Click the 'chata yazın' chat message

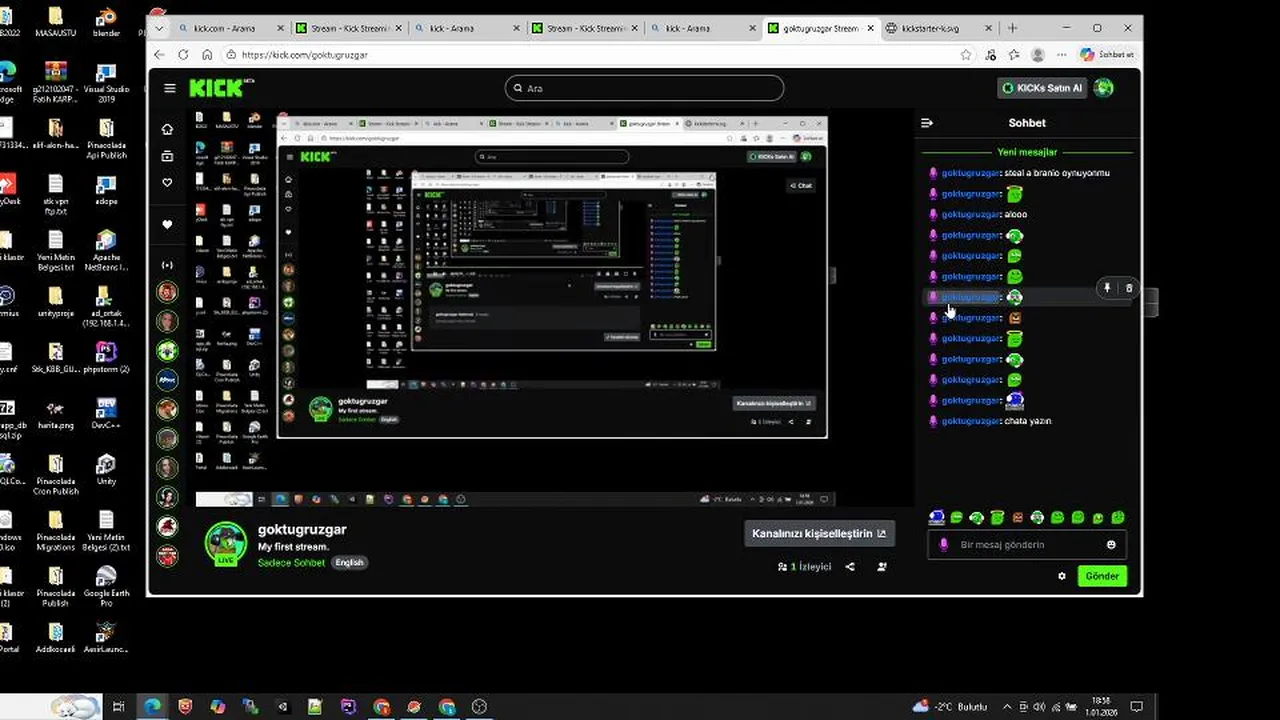click(x=1027, y=421)
